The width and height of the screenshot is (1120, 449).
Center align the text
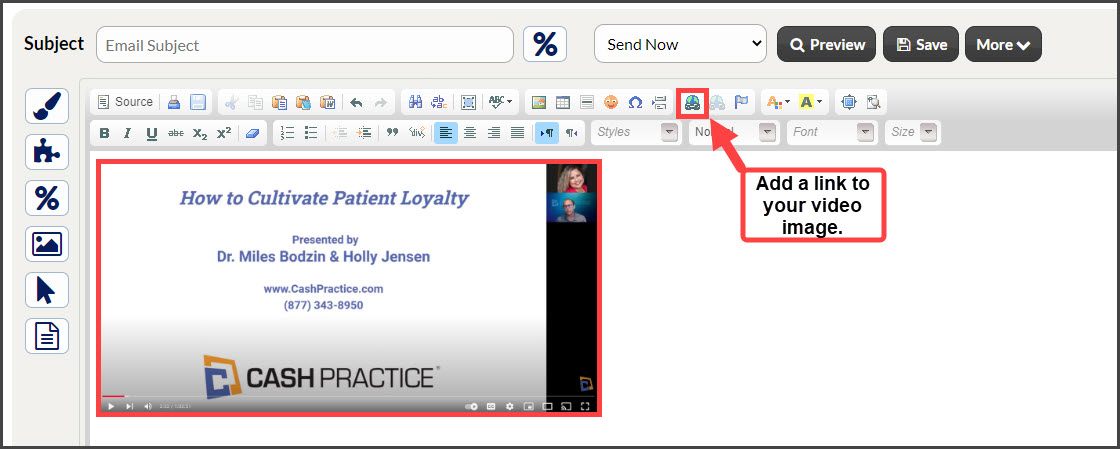pyautogui.click(x=470, y=132)
